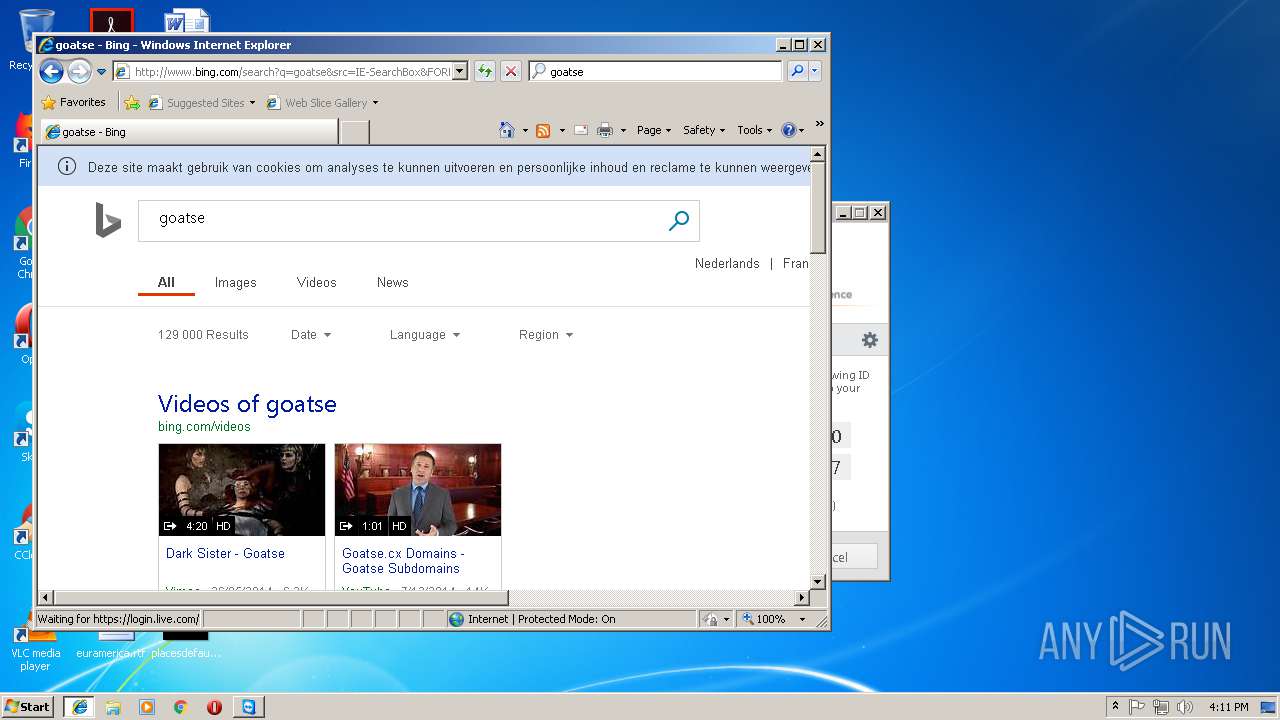Click Internet Protected Mode status text

click(542, 619)
